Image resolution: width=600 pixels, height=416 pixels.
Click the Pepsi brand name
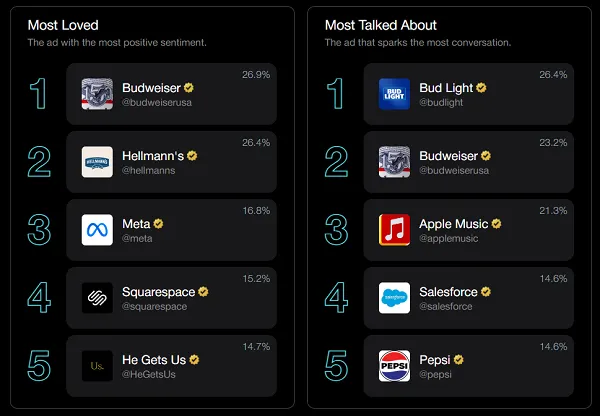coord(435,360)
